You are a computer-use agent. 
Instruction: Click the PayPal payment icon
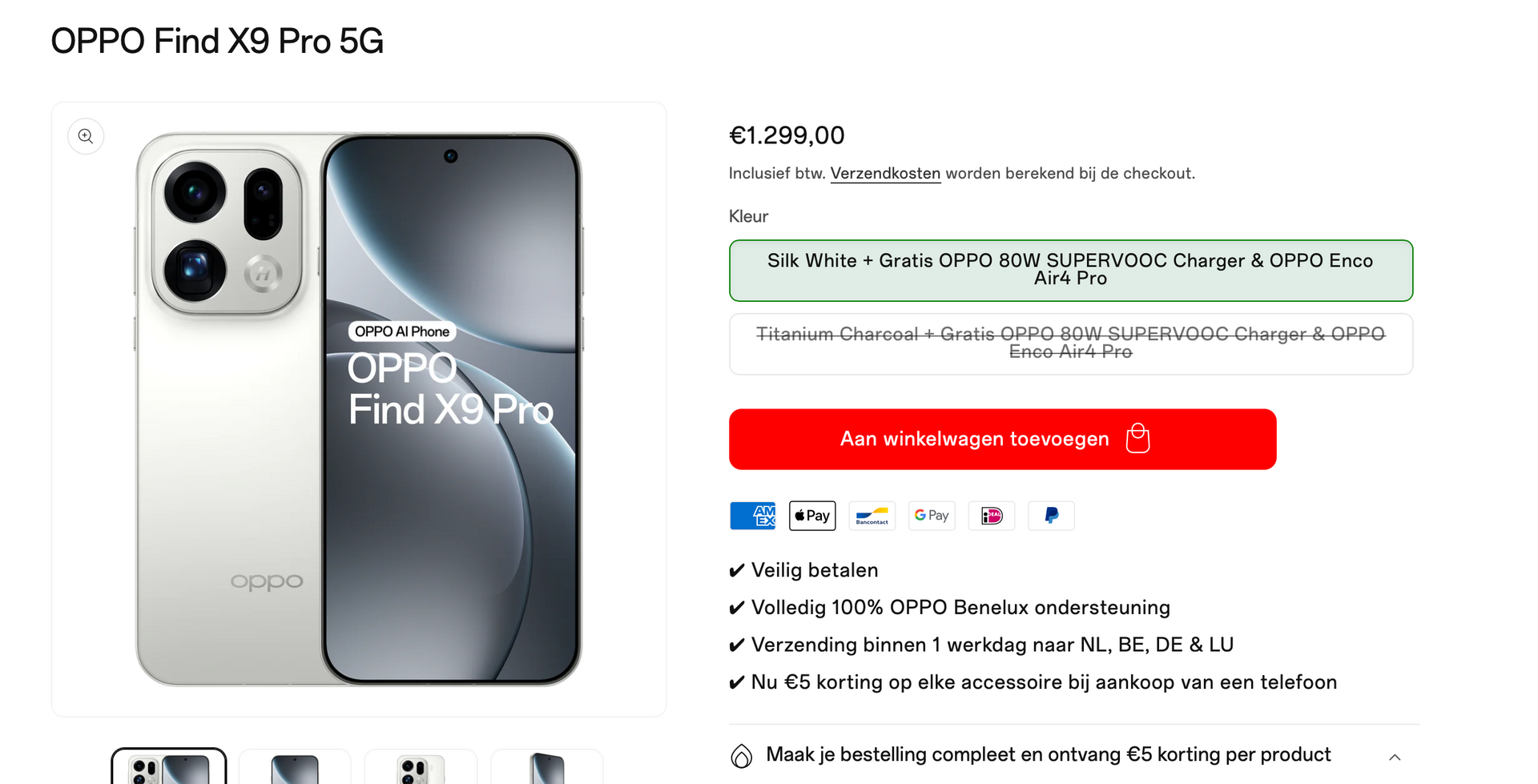click(1051, 516)
